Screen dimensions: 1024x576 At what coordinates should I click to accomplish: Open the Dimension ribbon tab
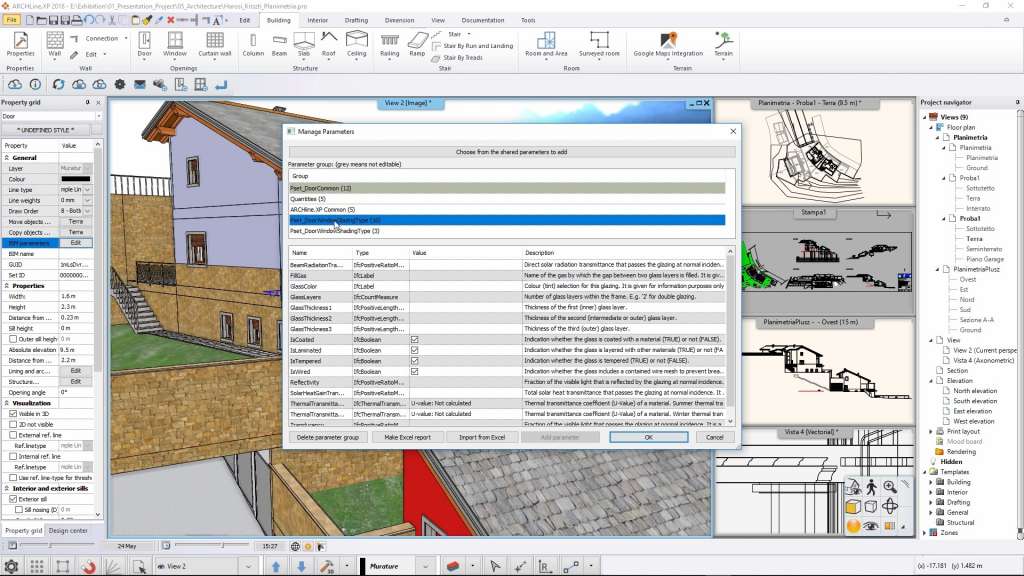tap(399, 20)
